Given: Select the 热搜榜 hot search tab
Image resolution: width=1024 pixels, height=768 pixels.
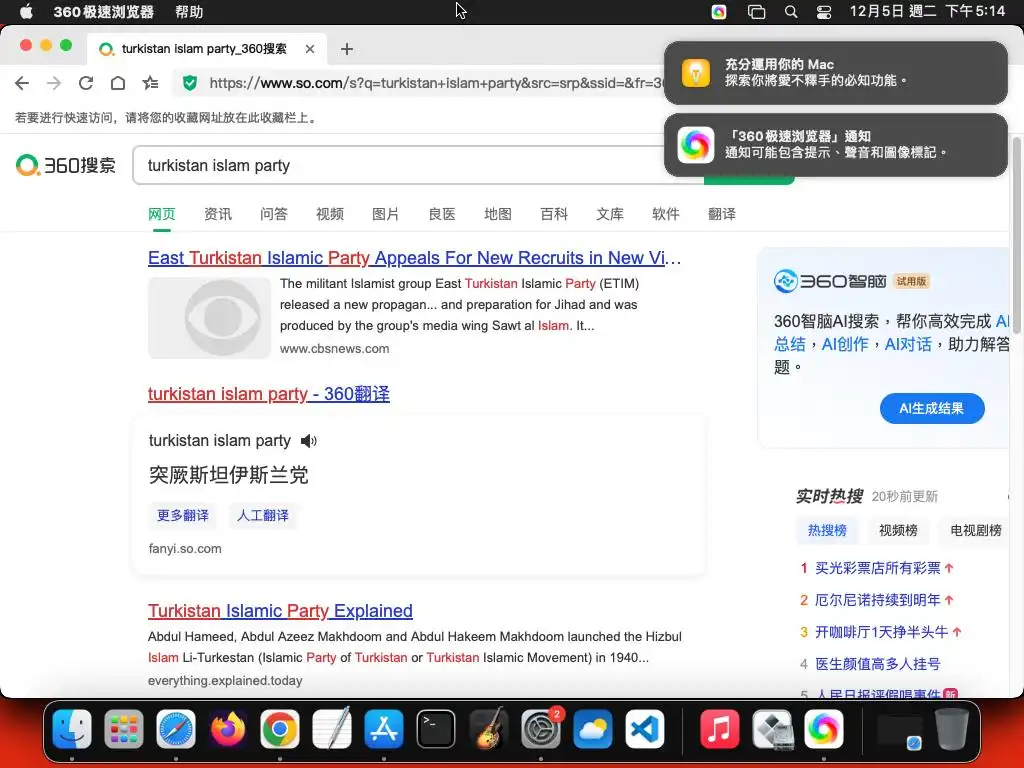Looking at the screenshot, I should [827, 530].
